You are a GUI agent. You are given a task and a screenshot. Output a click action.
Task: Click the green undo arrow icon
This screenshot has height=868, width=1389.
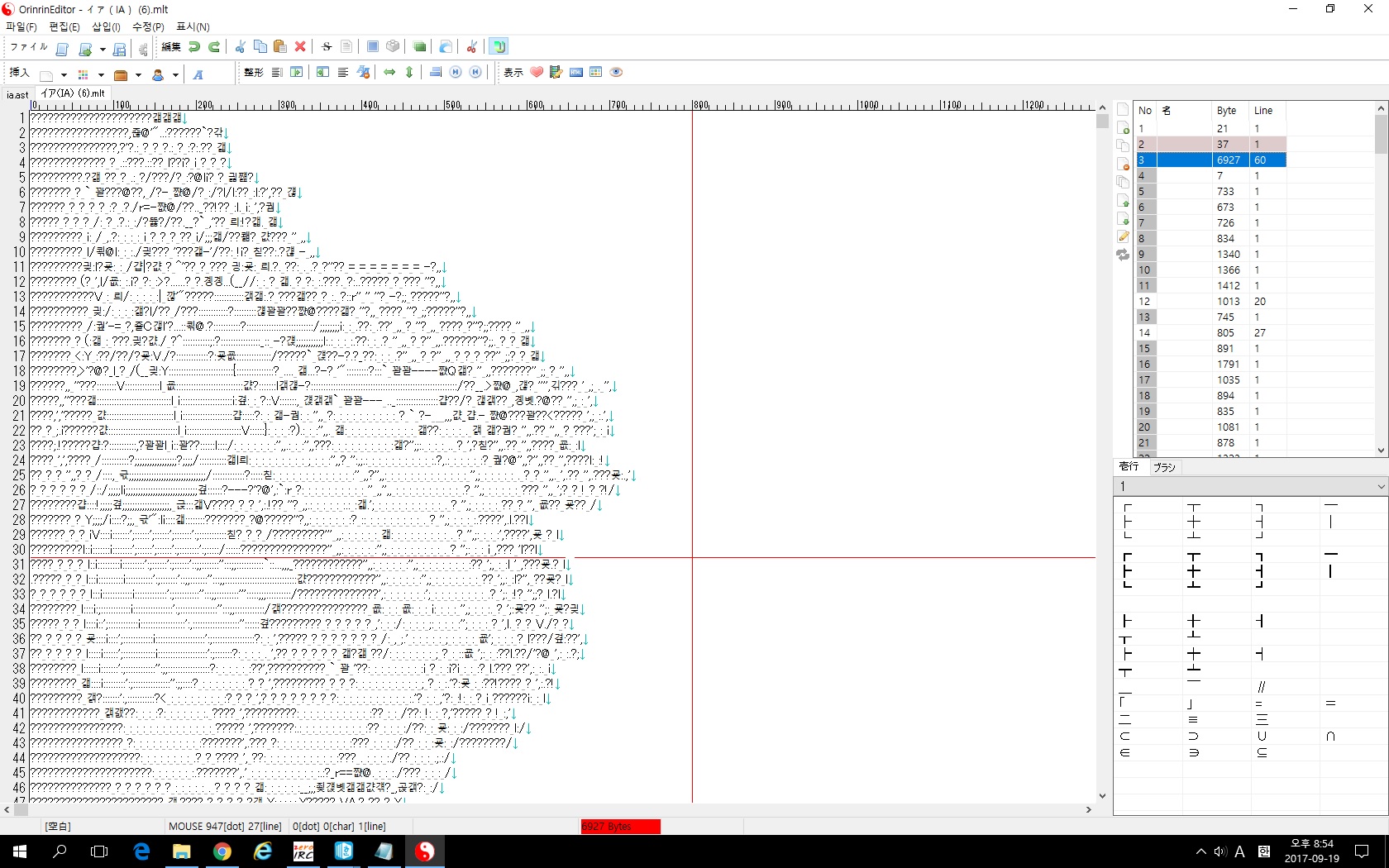[x=194, y=47]
